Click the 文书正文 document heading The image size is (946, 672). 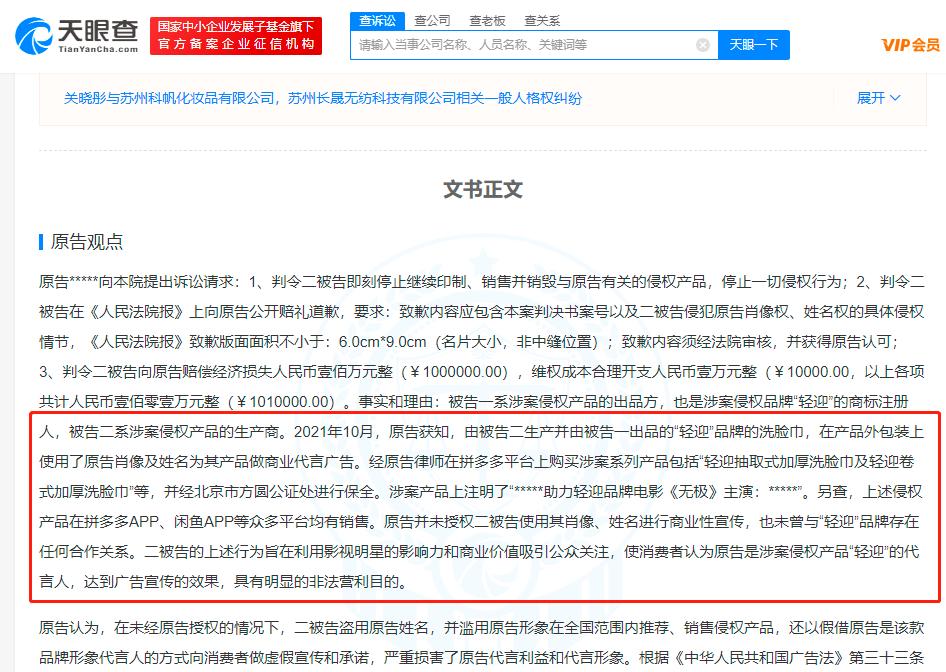(484, 189)
